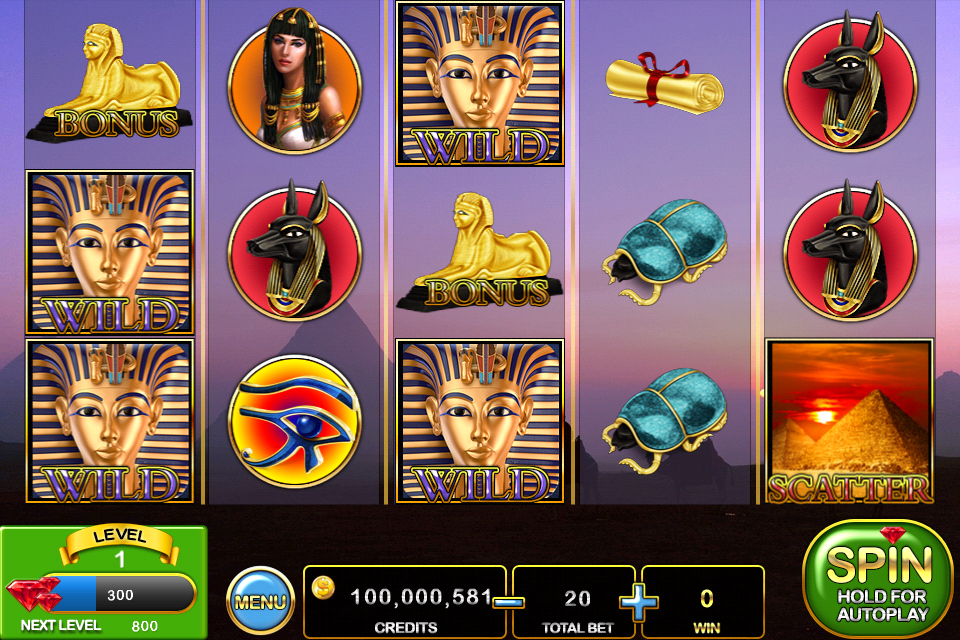Select the Anubis symbol on second reel
The image size is (960, 640).
tap(295, 250)
